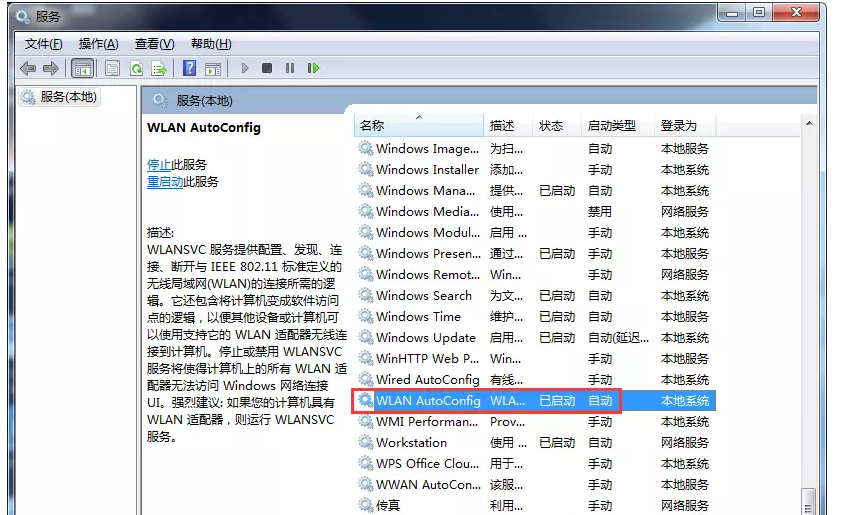Viewport: 841px width, 515px height.
Task: Click 网络服务 login of Workstation row
Action: point(685,443)
